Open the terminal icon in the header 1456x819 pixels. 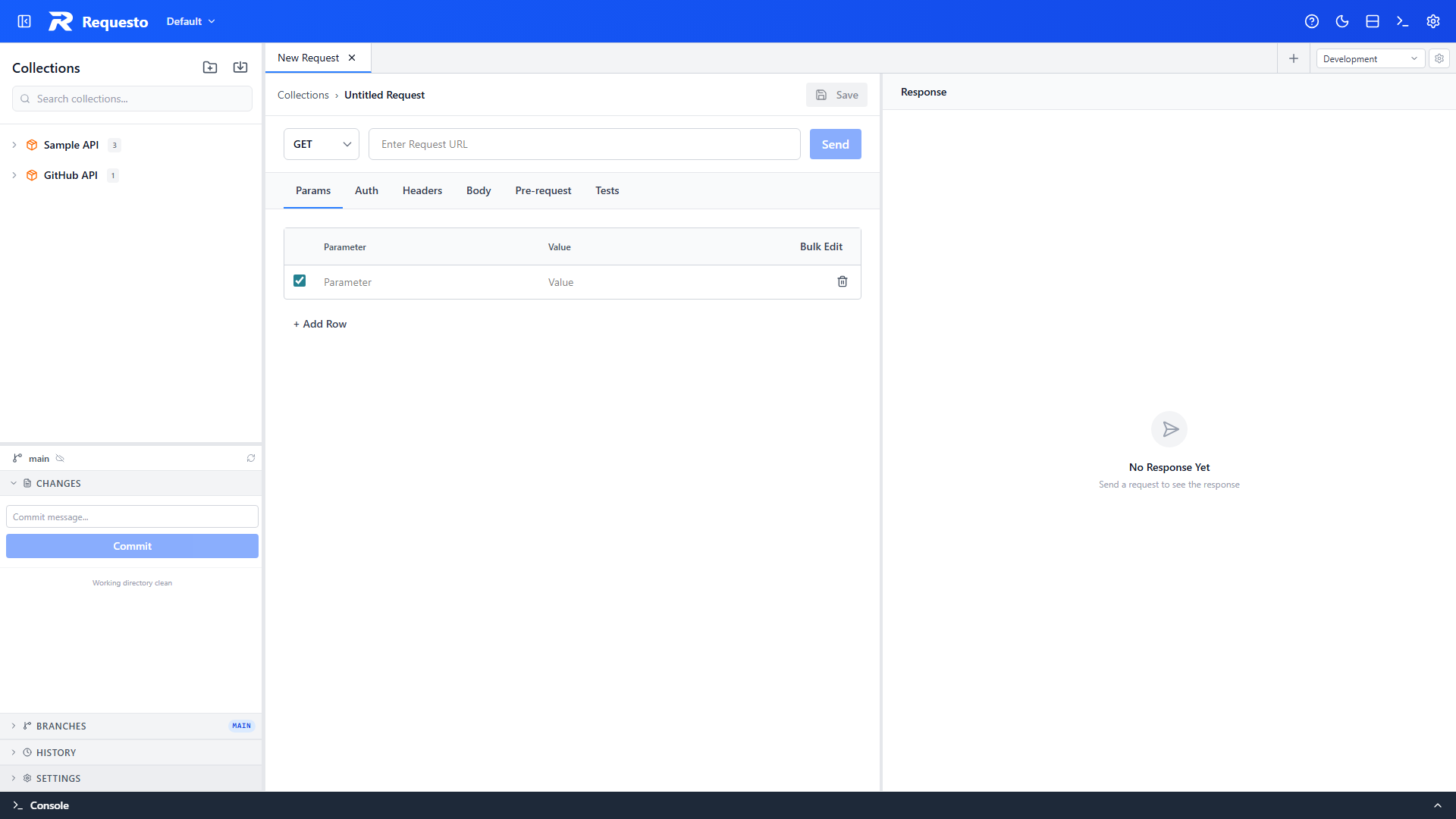click(1403, 21)
